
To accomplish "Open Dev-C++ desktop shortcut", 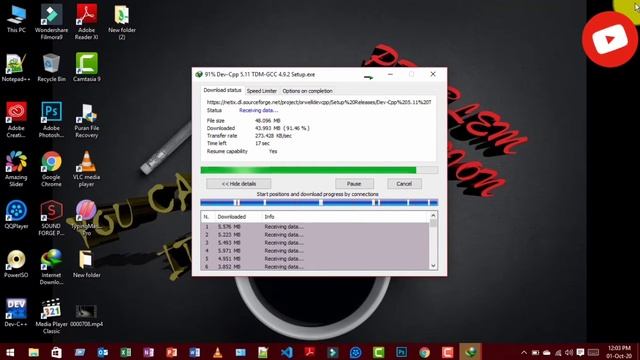I will tap(16, 313).
